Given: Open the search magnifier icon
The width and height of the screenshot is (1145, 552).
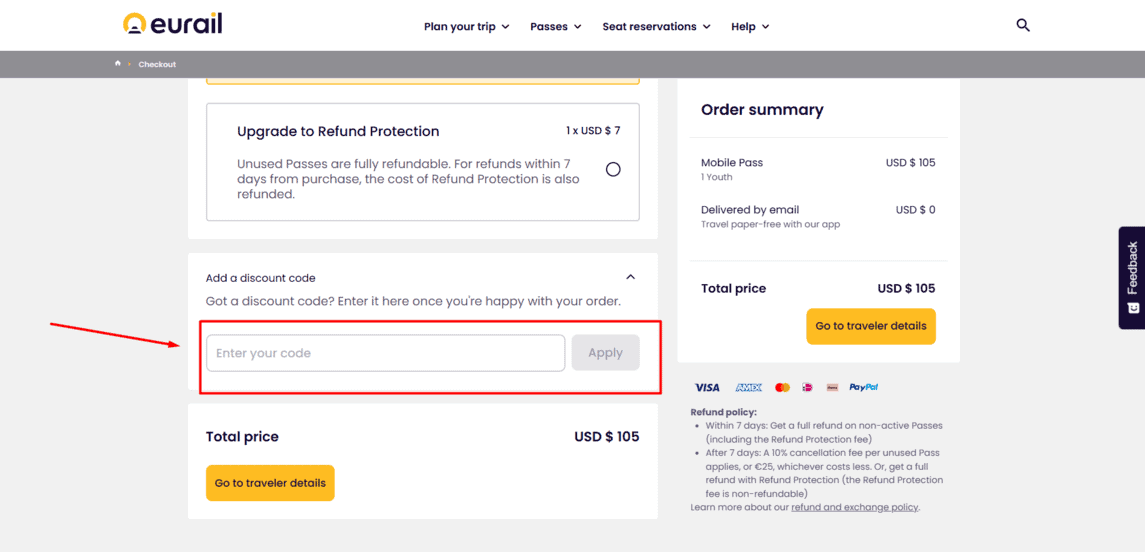Looking at the screenshot, I should coord(1023,26).
